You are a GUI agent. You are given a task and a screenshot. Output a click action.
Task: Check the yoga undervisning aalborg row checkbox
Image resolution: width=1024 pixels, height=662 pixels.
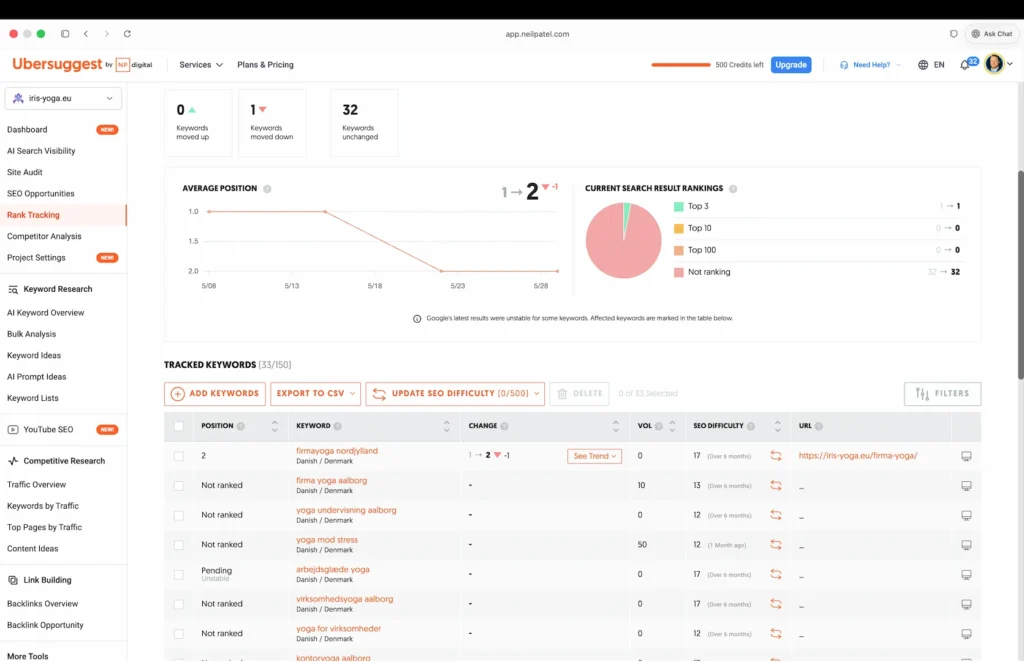coord(179,515)
